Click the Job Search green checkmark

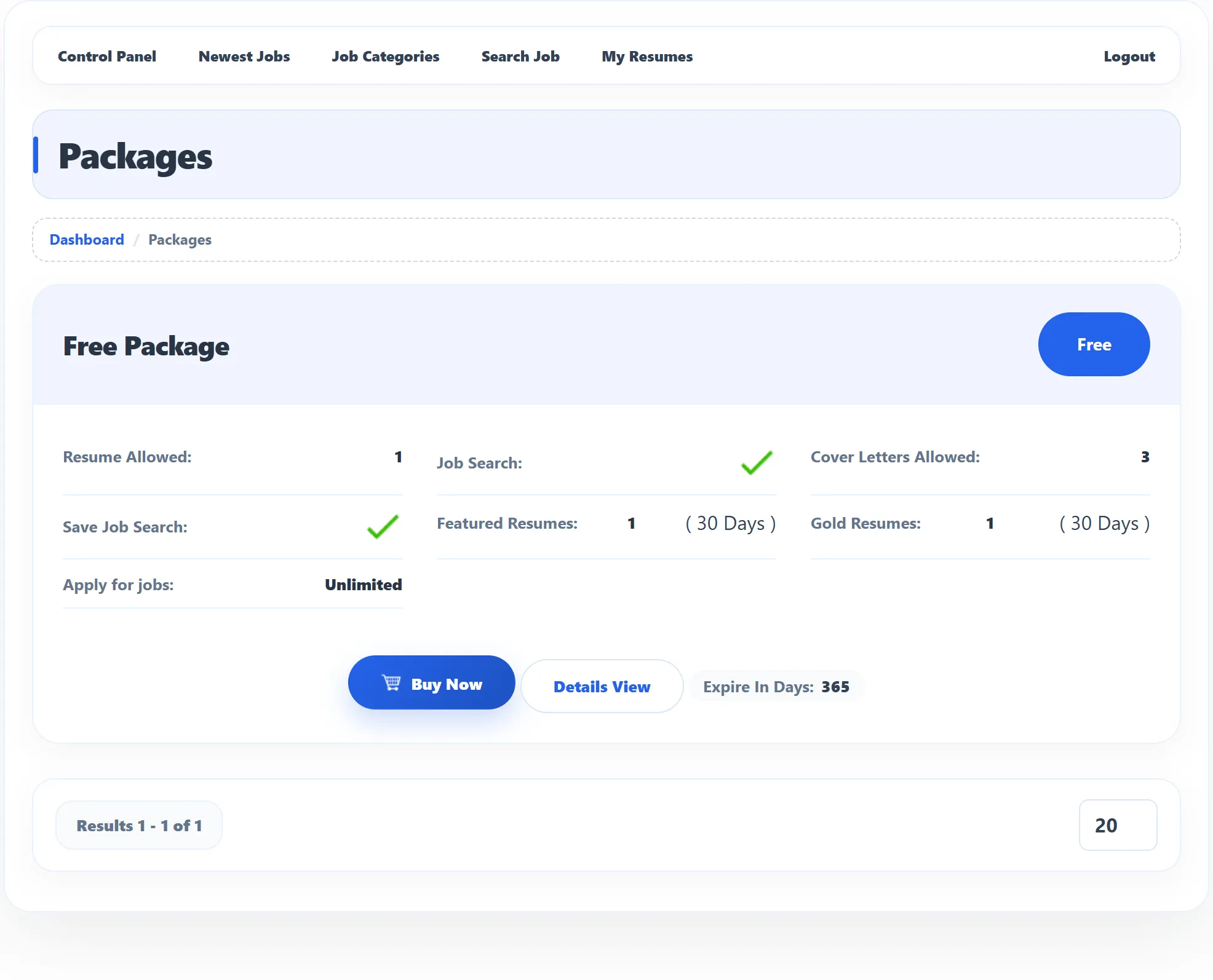(x=757, y=463)
